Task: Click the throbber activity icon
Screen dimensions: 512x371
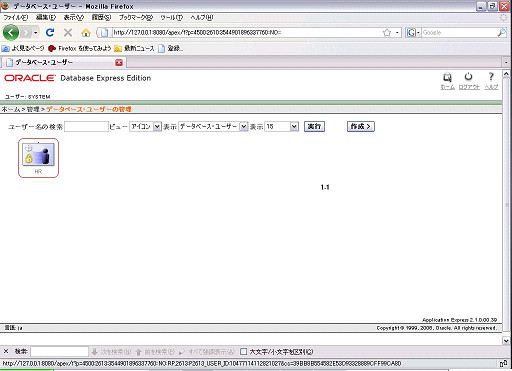Action: click(504, 18)
